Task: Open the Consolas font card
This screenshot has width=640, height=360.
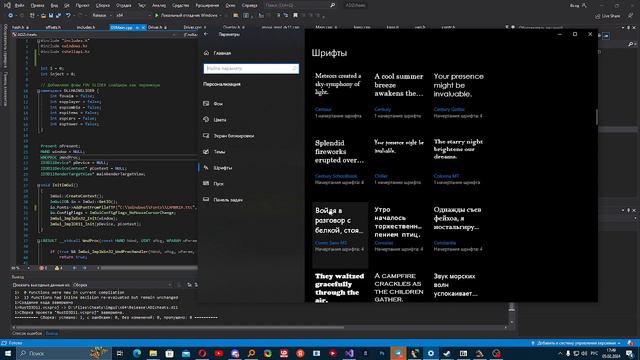Action: [399, 235]
